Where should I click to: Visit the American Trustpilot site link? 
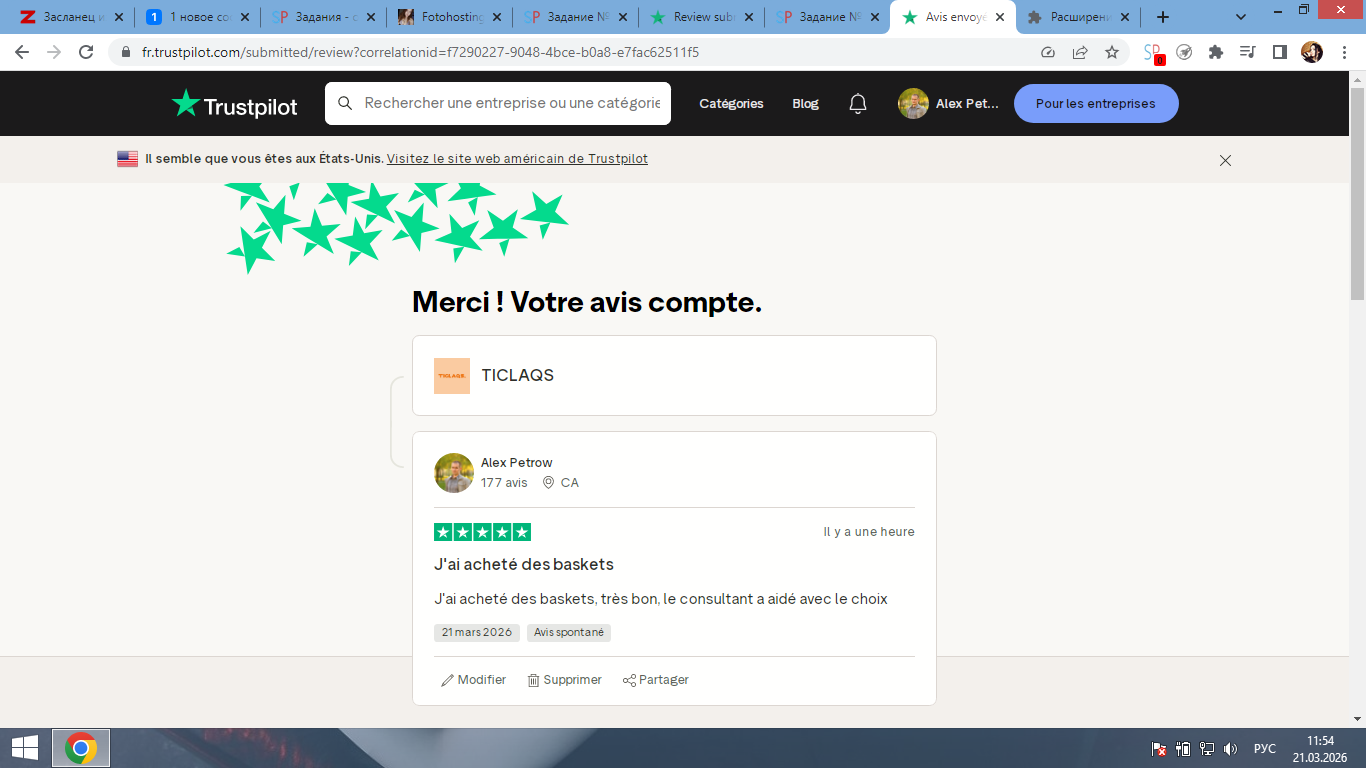tap(517, 159)
